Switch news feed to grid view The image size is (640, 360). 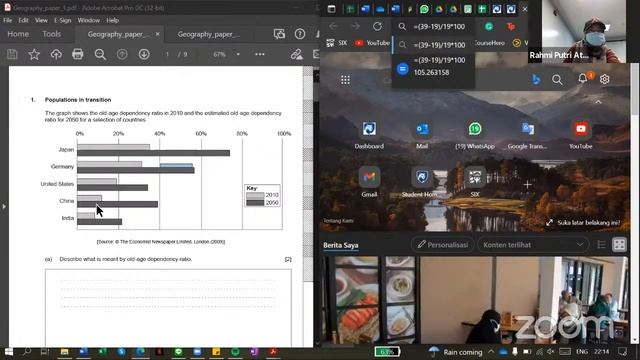click(619, 244)
